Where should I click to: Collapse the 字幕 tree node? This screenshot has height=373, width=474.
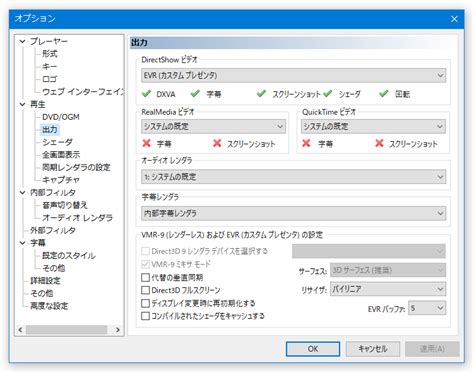(x=22, y=243)
